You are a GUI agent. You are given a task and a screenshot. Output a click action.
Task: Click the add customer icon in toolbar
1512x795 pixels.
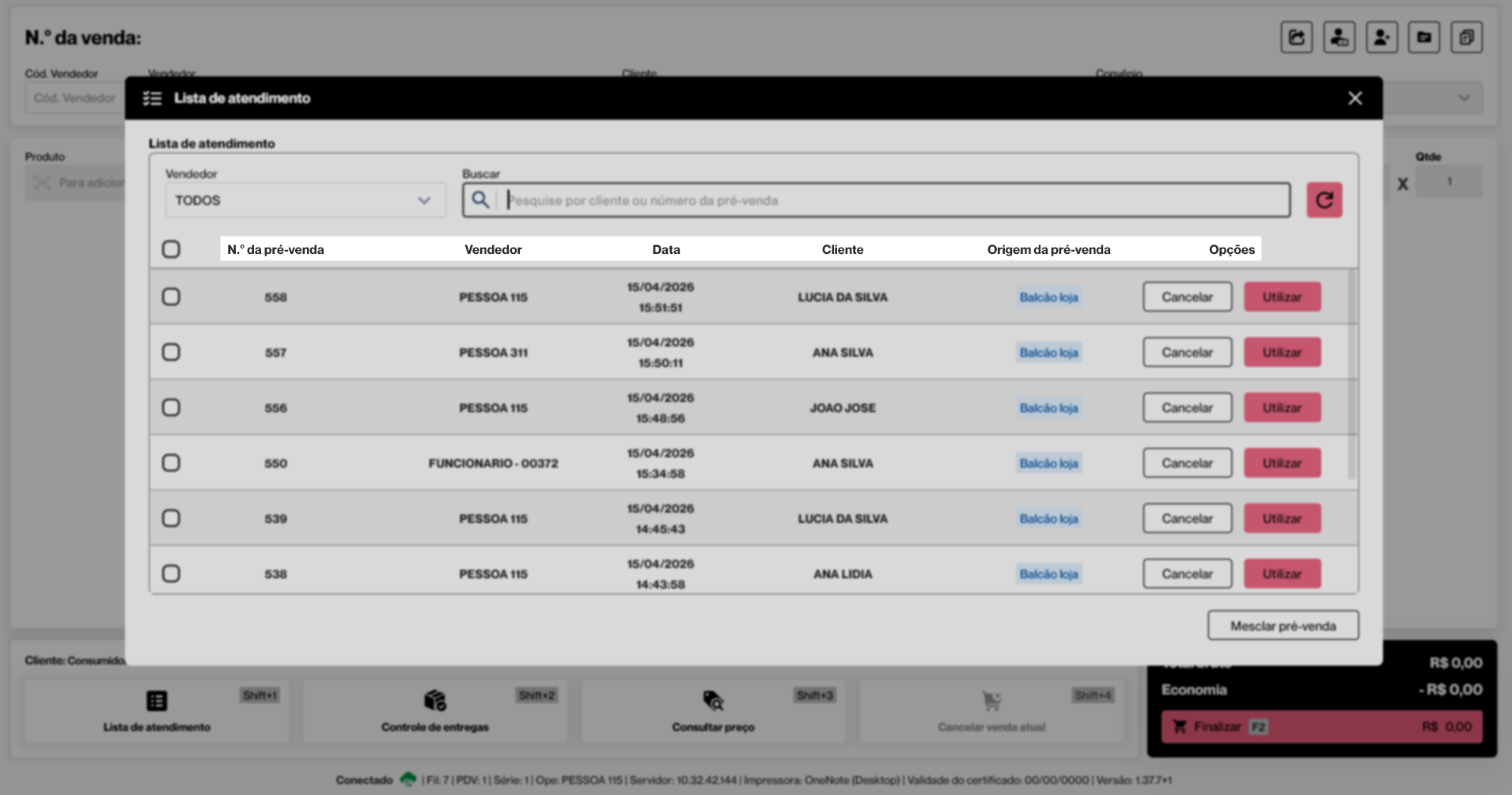click(1381, 37)
